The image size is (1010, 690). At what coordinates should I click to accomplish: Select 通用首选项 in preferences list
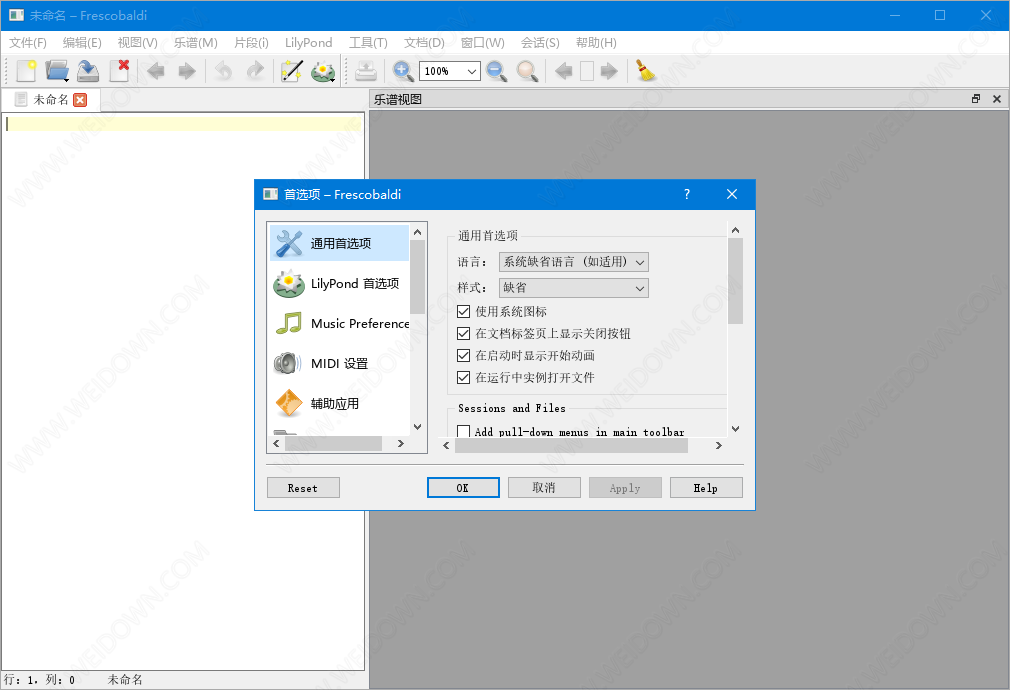[339, 243]
